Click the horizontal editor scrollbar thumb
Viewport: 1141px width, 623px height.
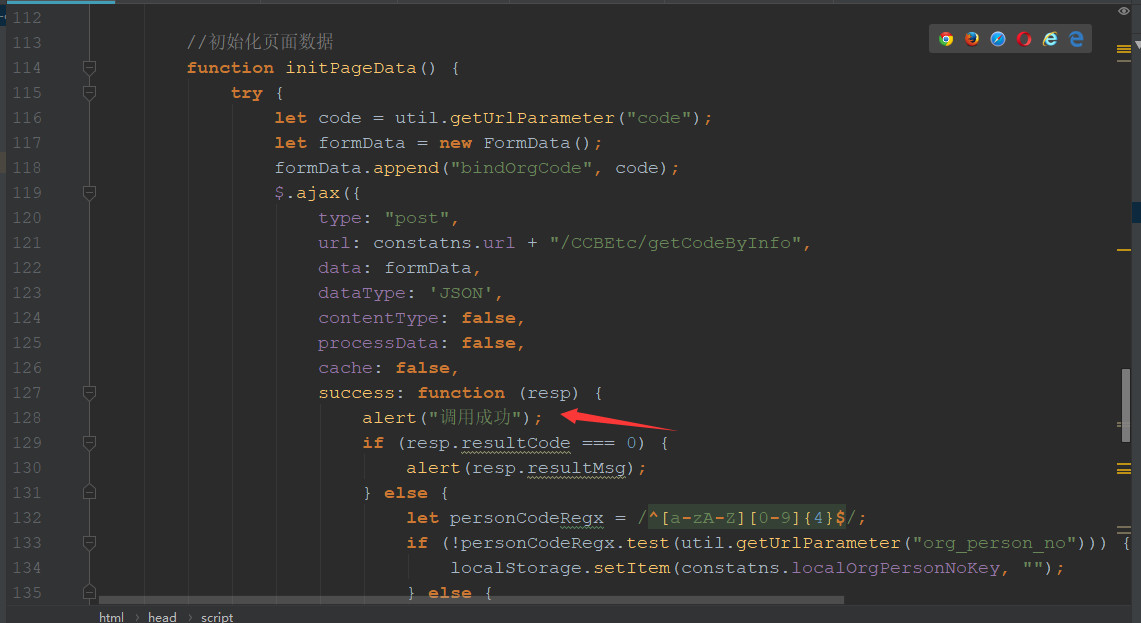click(x=472, y=600)
